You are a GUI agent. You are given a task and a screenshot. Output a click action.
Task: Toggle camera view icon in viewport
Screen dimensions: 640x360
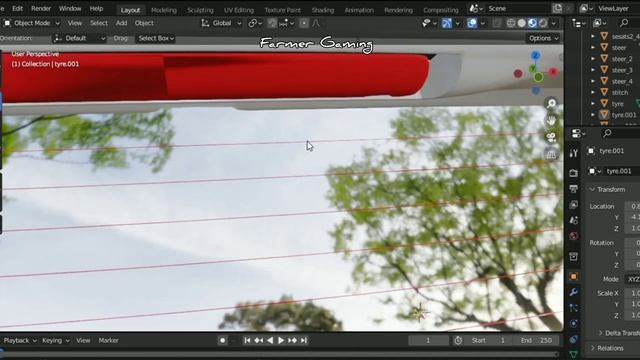tap(551, 138)
